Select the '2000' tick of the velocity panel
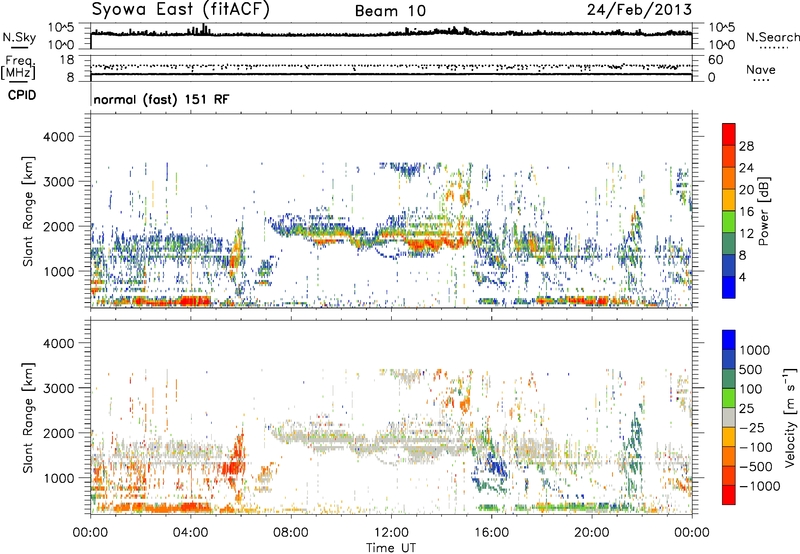 (x=58, y=434)
